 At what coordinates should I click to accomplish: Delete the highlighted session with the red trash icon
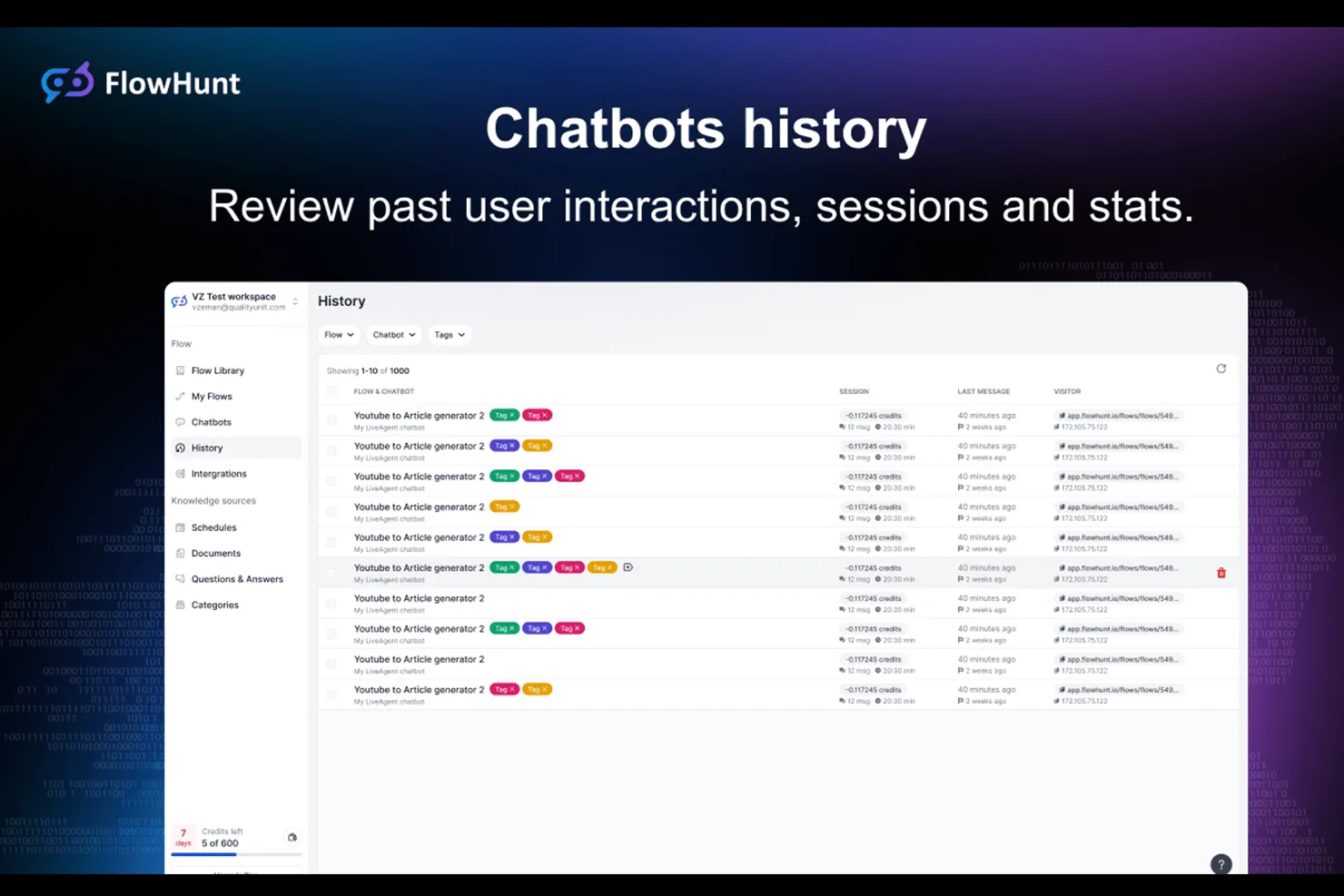coord(1221,573)
